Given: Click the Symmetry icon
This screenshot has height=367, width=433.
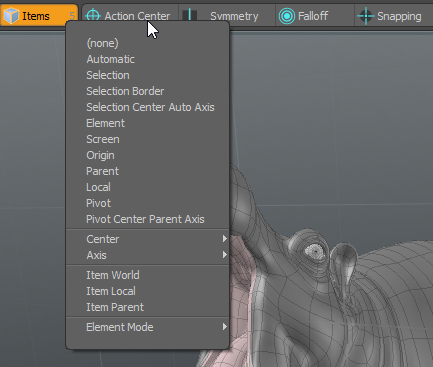Looking at the screenshot, I should click(190, 15).
